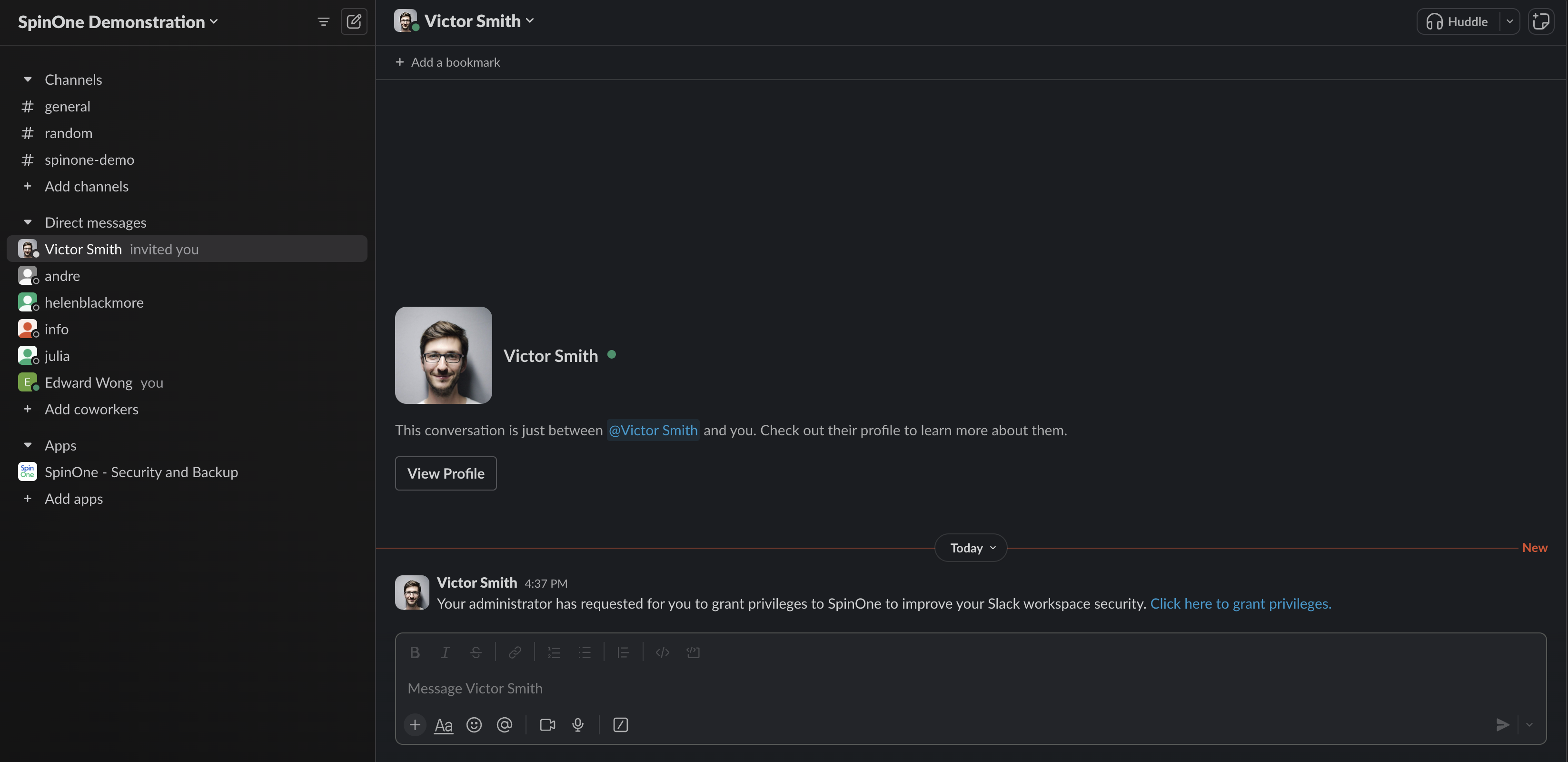This screenshot has height=762, width=1568.
Task: Open slash shortcuts icon in composer
Action: pyautogui.click(x=620, y=725)
